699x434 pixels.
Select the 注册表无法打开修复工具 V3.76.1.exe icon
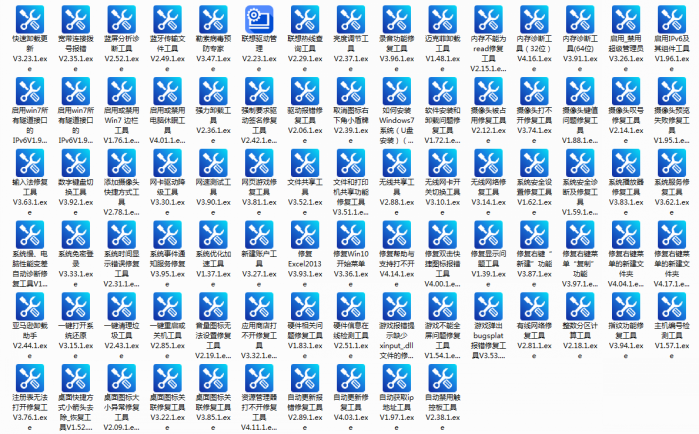pyautogui.click(x=30, y=378)
